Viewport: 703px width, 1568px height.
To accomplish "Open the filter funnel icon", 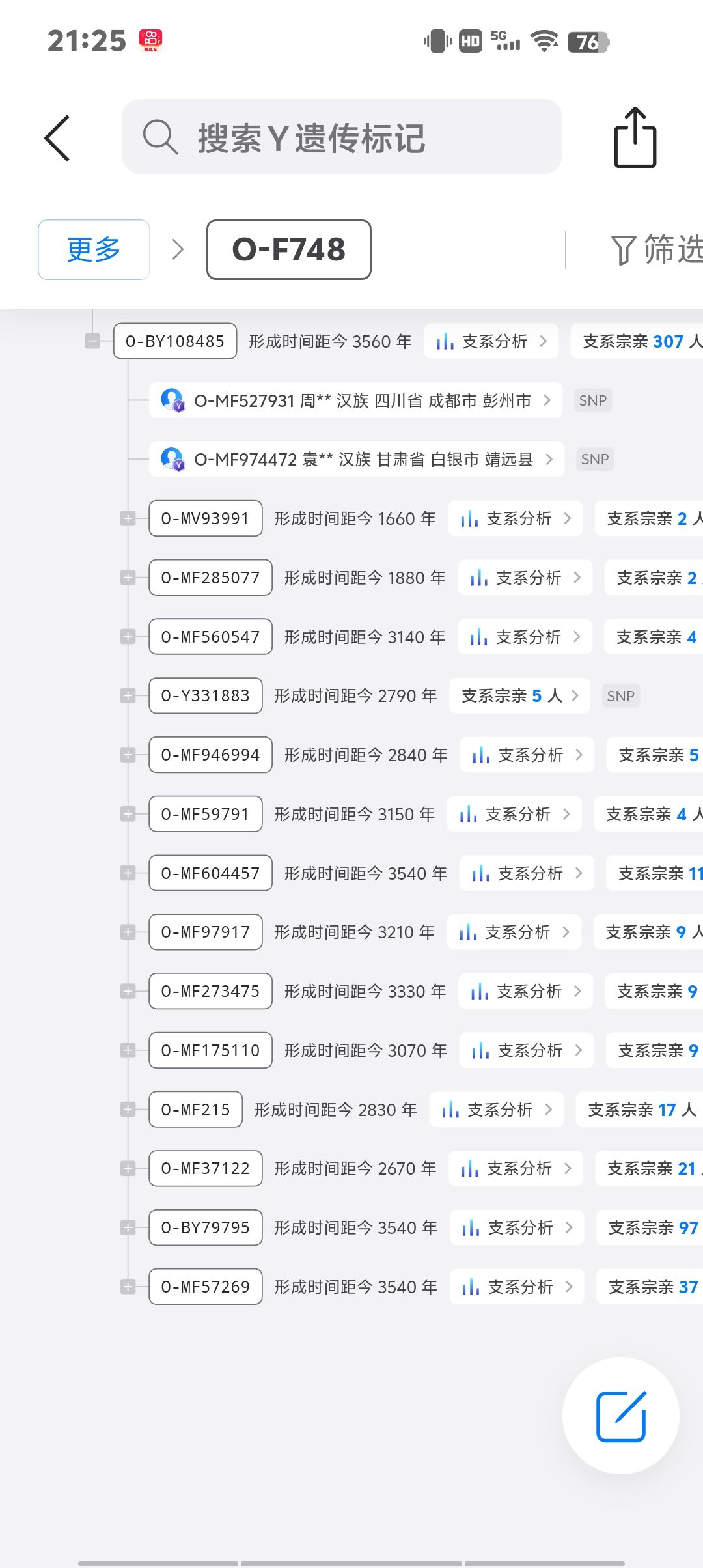I will tap(622, 250).
